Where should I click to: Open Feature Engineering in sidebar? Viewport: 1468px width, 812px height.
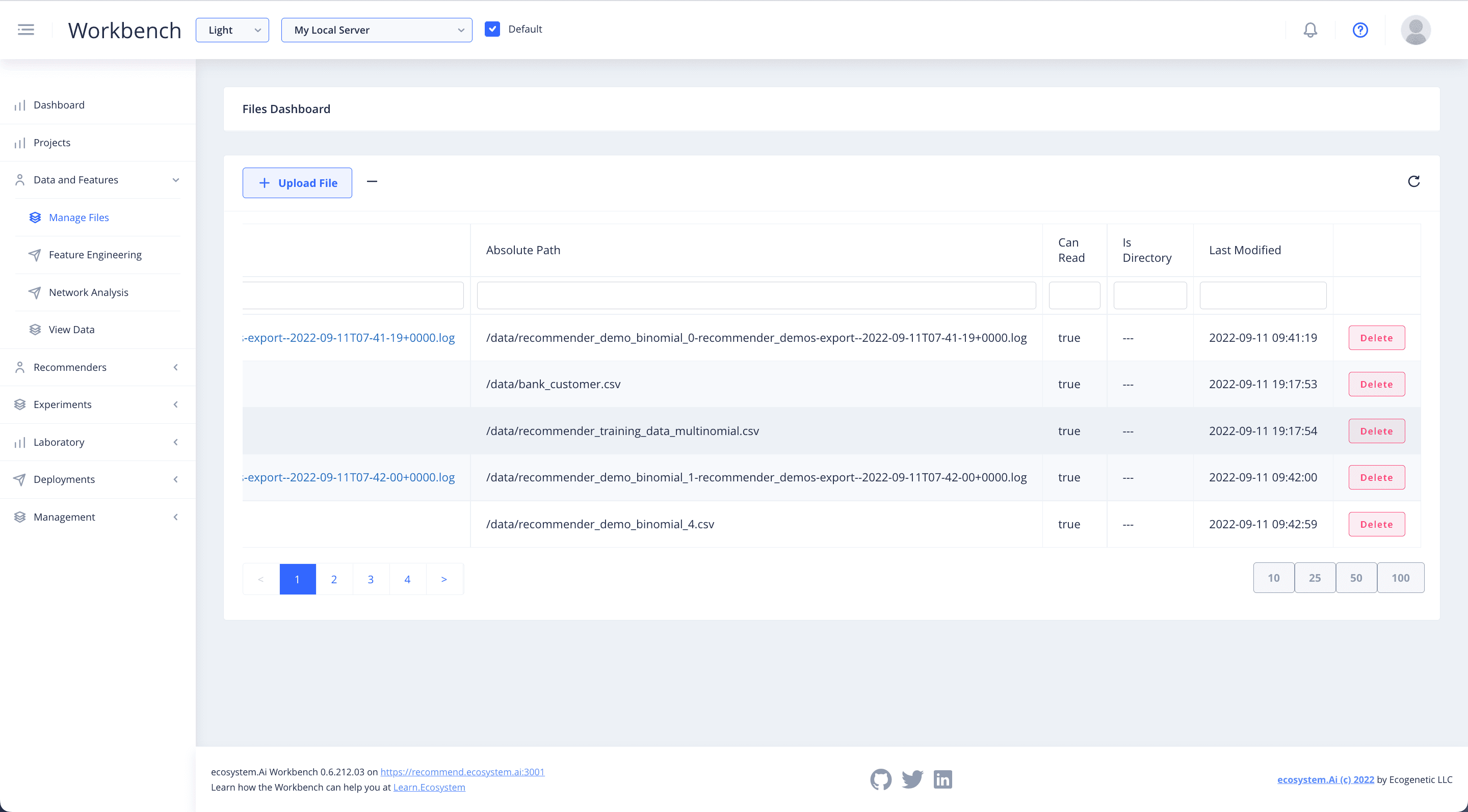coord(95,255)
